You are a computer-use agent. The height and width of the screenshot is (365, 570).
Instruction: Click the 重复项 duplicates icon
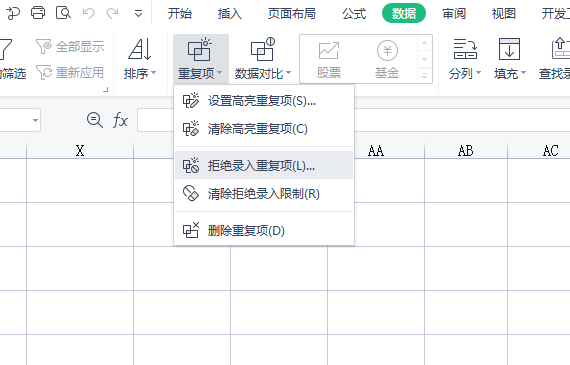(199, 49)
